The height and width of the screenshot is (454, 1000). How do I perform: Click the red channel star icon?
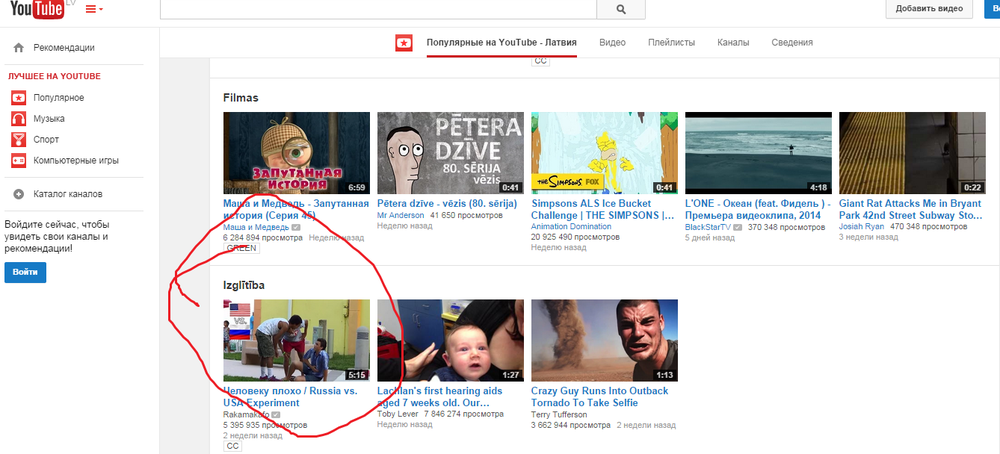(403, 43)
